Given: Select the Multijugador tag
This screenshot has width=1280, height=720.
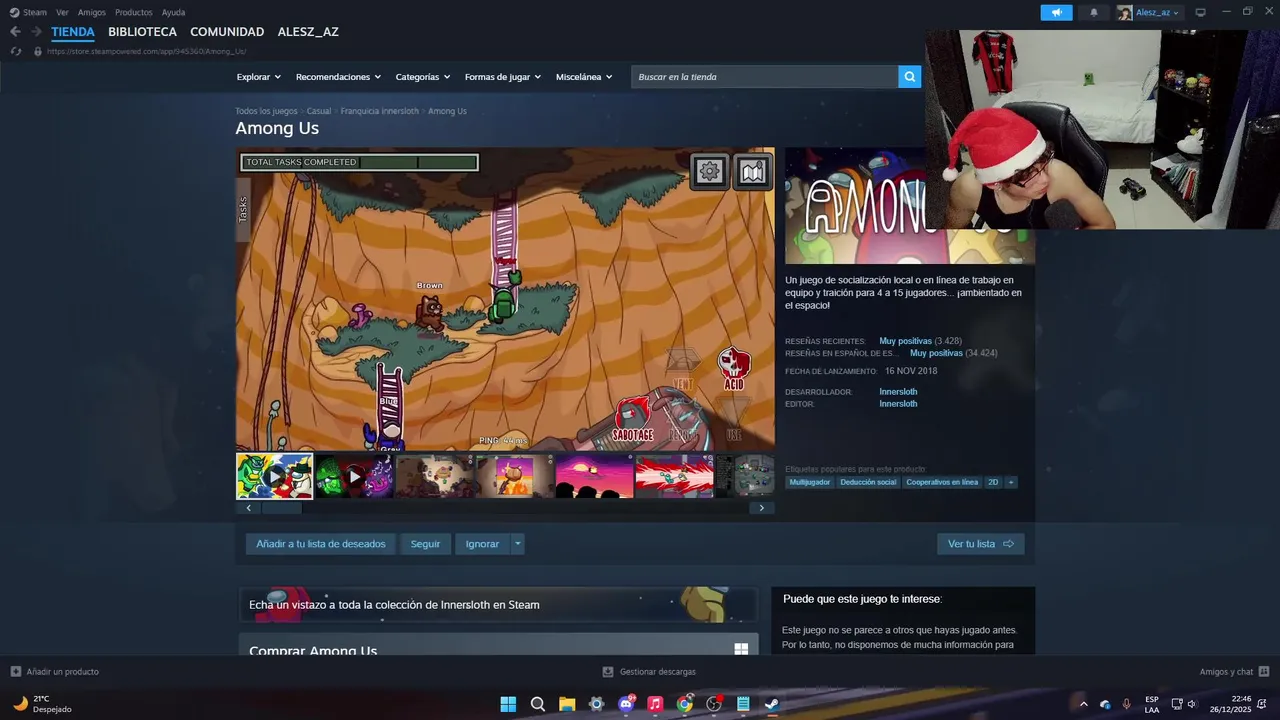Looking at the screenshot, I should (x=810, y=482).
